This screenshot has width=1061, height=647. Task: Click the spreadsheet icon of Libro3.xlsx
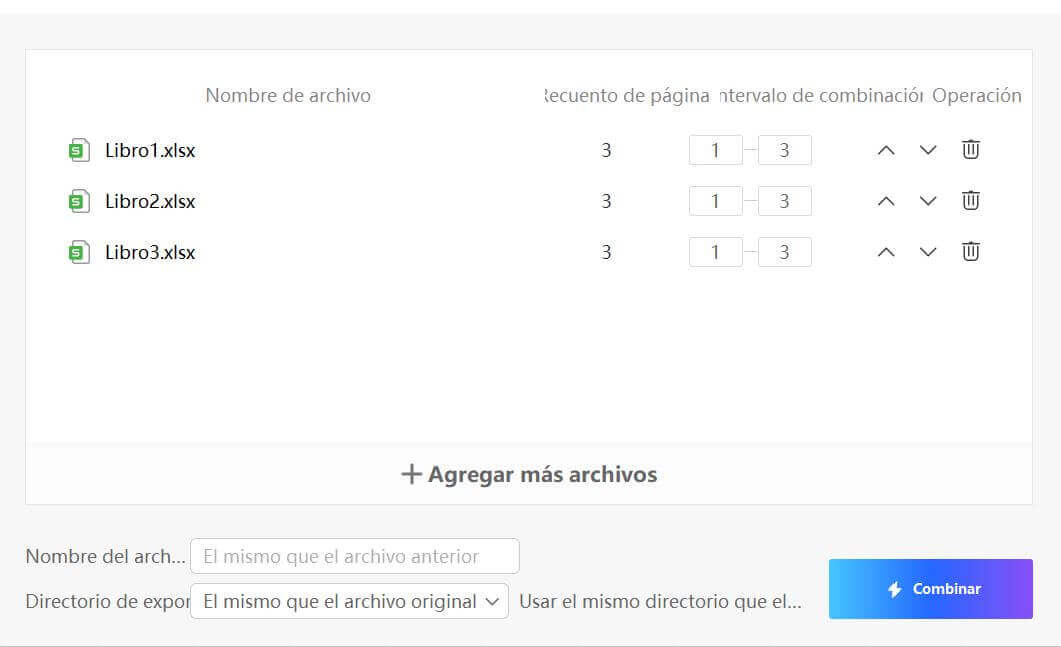pos(79,252)
